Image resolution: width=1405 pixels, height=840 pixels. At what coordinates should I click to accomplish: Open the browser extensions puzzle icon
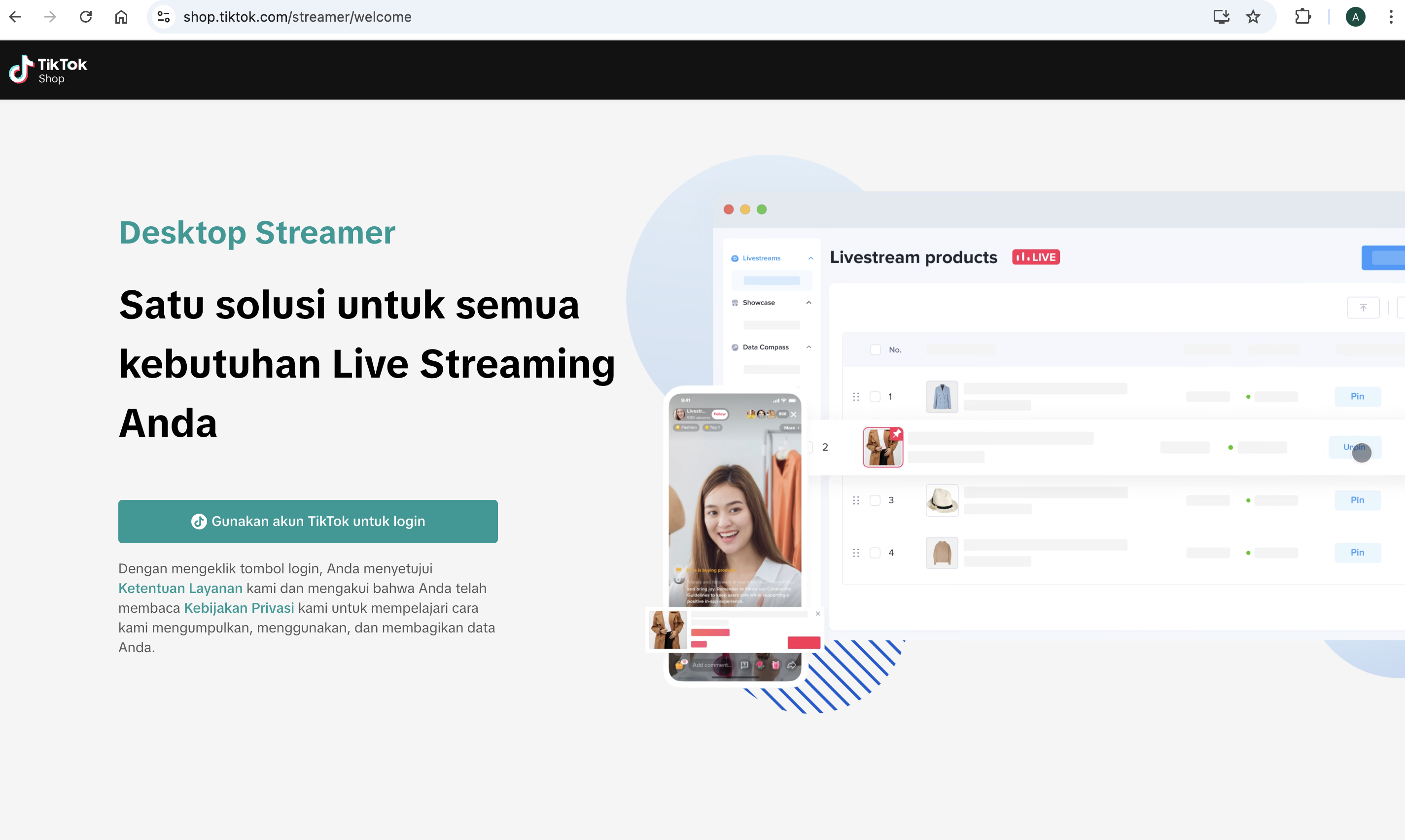(1302, 17)
